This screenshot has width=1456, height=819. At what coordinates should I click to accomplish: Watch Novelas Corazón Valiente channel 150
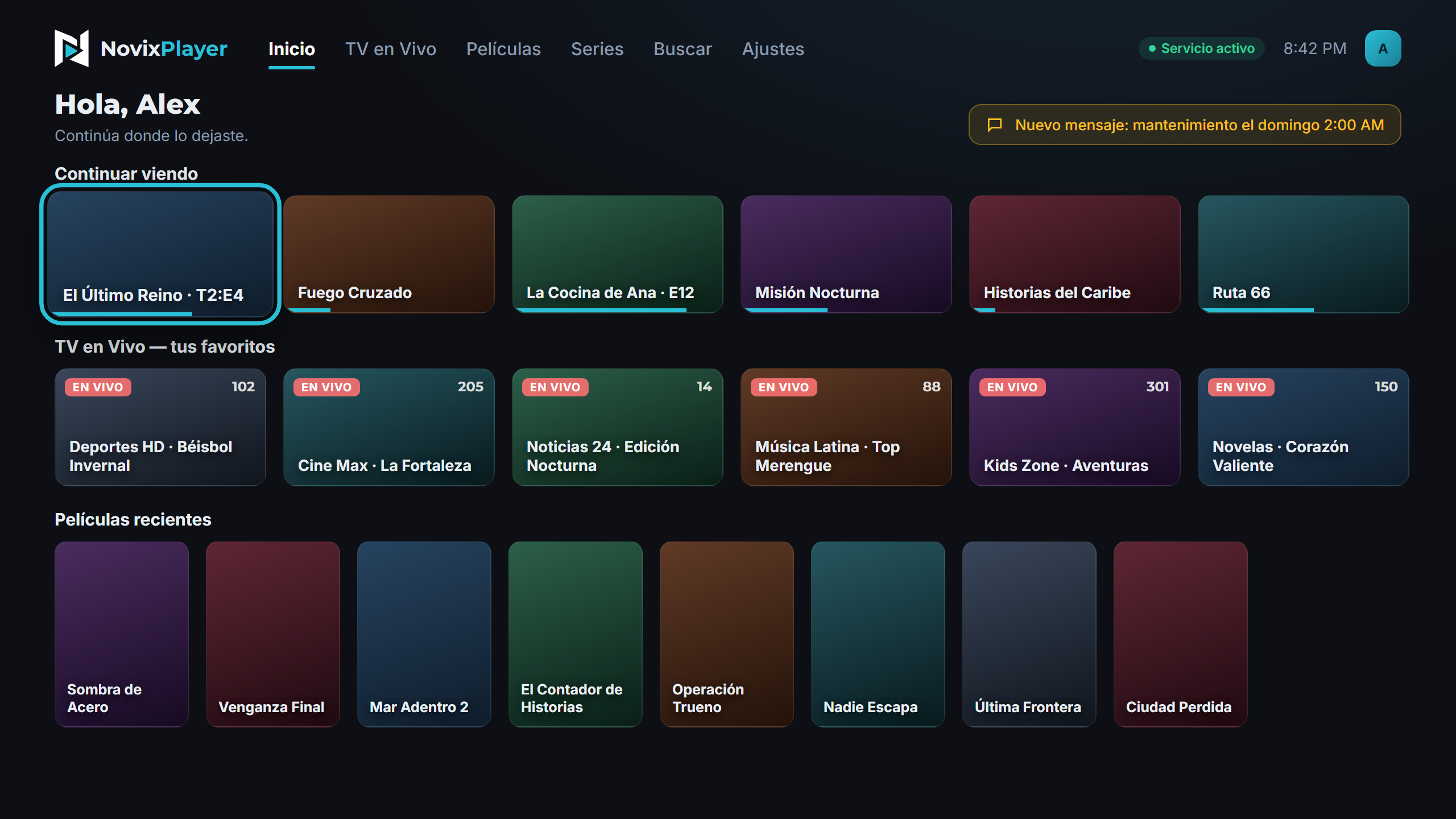click(1304, 427)
